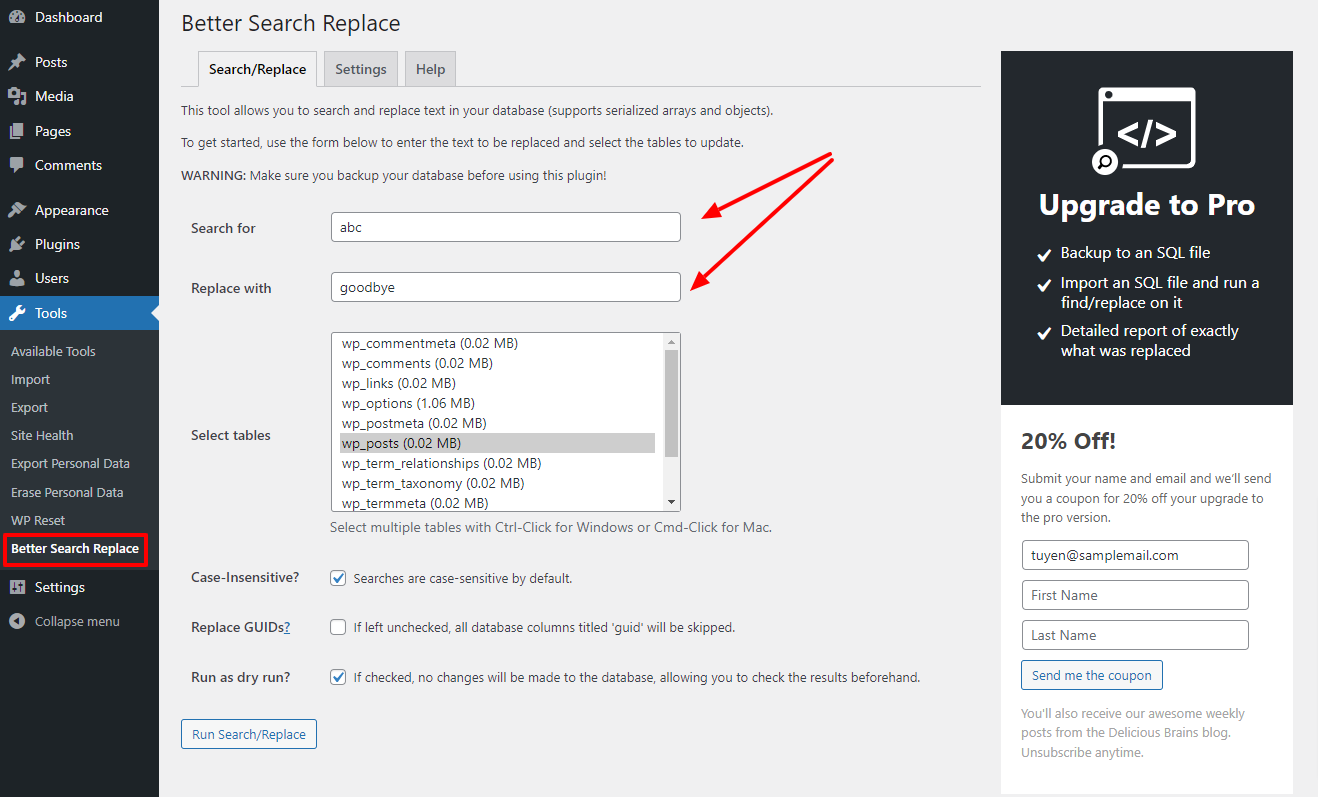This screenshot has height=797, width=1318.
Task: Open Available Tools submenu item
Action: (53, 351)
